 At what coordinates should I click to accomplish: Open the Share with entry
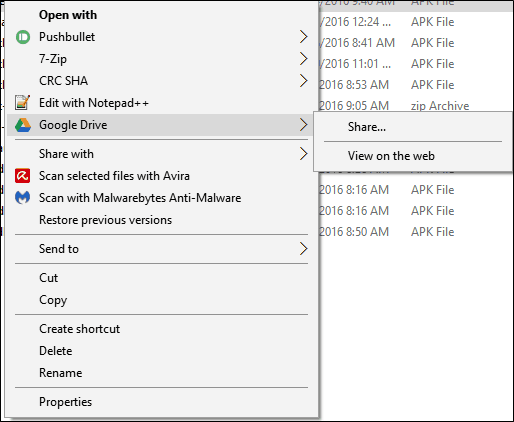click(160, 154)
